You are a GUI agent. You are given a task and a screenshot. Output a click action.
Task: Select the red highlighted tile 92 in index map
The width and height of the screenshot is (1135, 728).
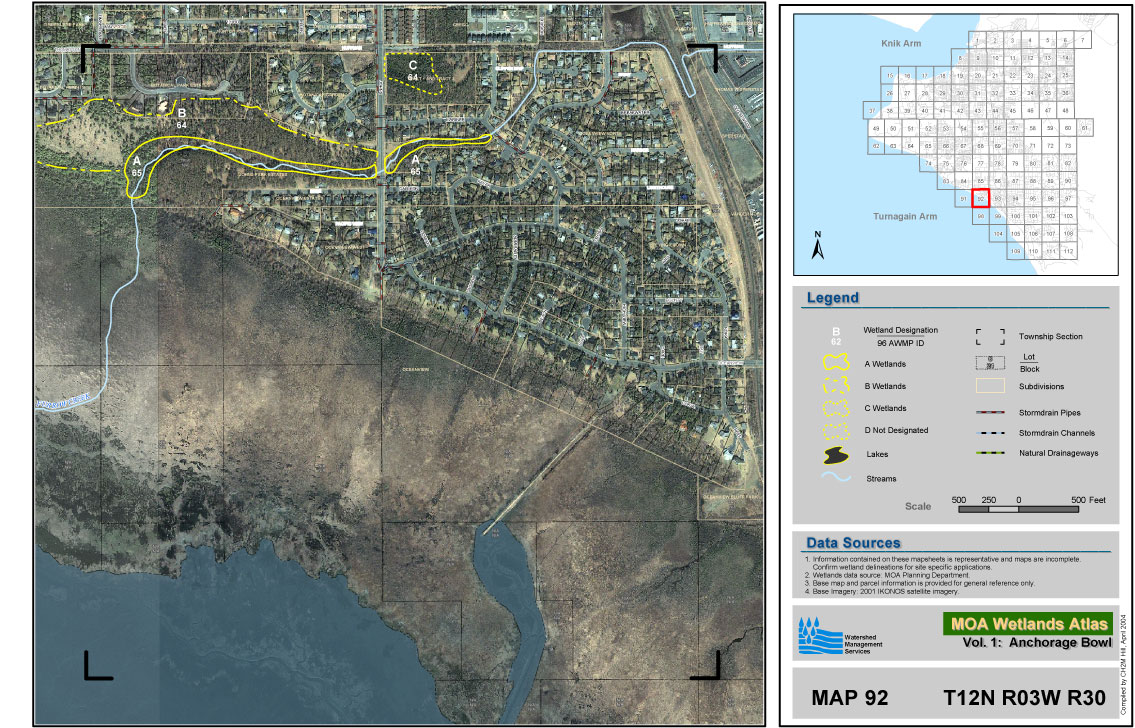pyautogui.click(x=980, y=198)
